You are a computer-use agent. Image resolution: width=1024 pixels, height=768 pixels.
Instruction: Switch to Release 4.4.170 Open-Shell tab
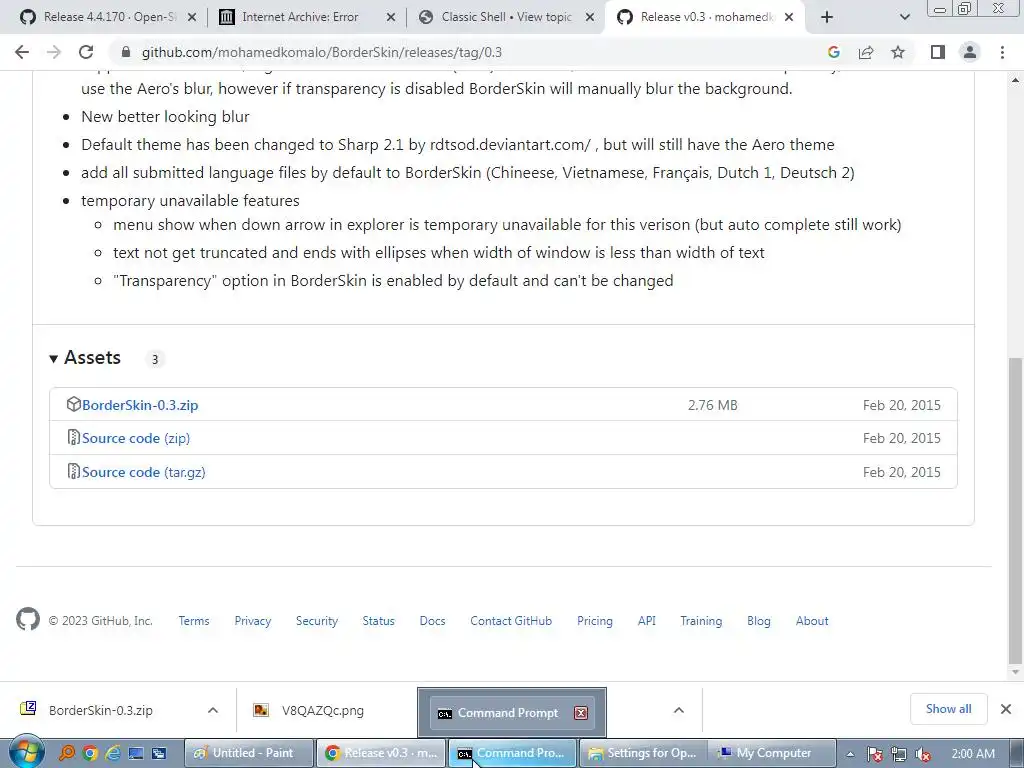[109, 17]
